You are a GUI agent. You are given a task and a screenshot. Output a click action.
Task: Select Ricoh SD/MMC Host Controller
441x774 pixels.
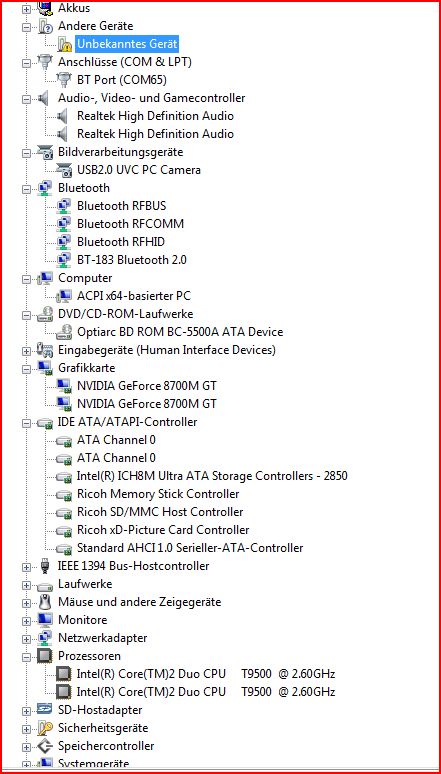coord(160,512)
